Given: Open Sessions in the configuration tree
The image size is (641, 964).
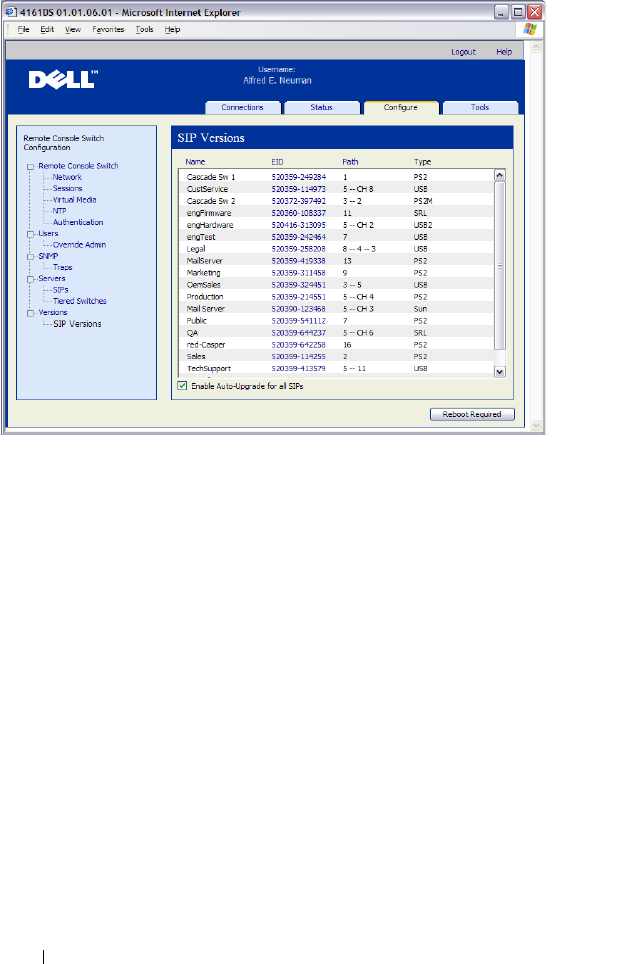Looking at the screenshot, I should pyautogui.click(x=68, y=188).
